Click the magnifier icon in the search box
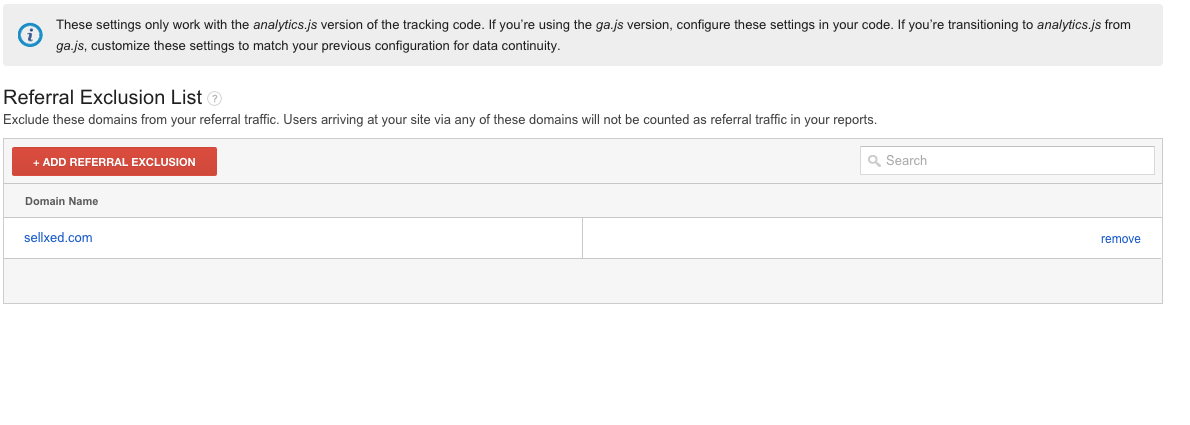Image resolution: width=1190 pixels, height=425 pixels. pos(874,161)
